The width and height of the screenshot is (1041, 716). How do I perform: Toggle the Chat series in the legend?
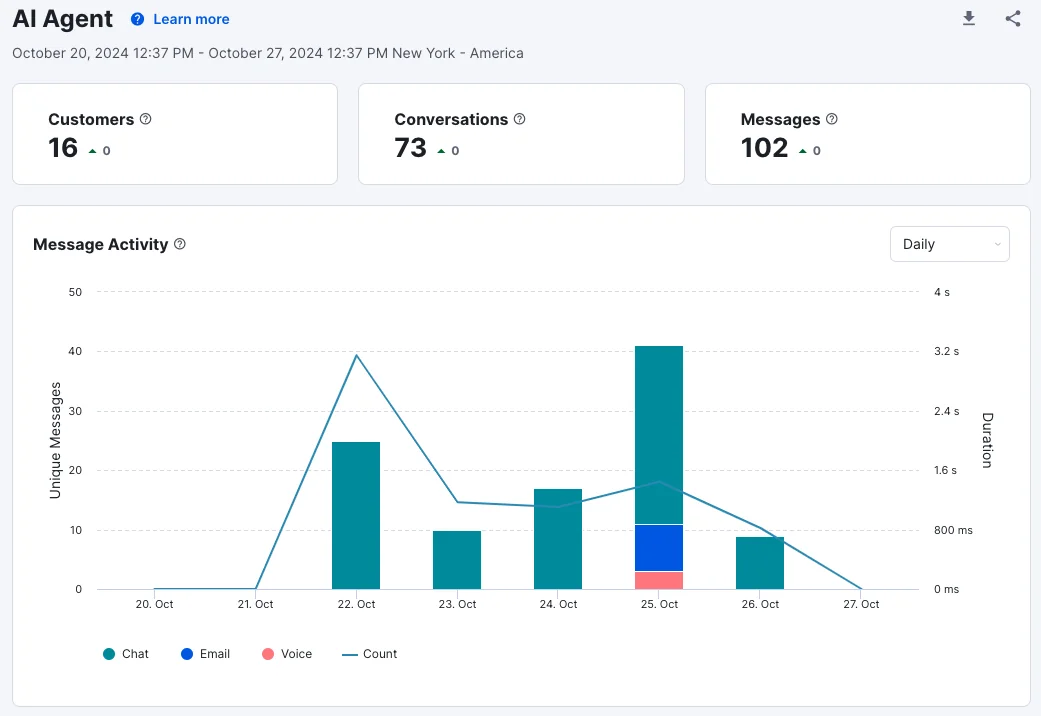pos(126,654)
